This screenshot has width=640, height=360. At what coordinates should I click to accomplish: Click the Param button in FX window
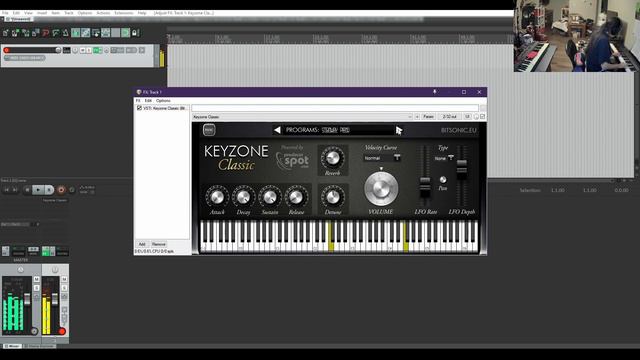[428, 117]
